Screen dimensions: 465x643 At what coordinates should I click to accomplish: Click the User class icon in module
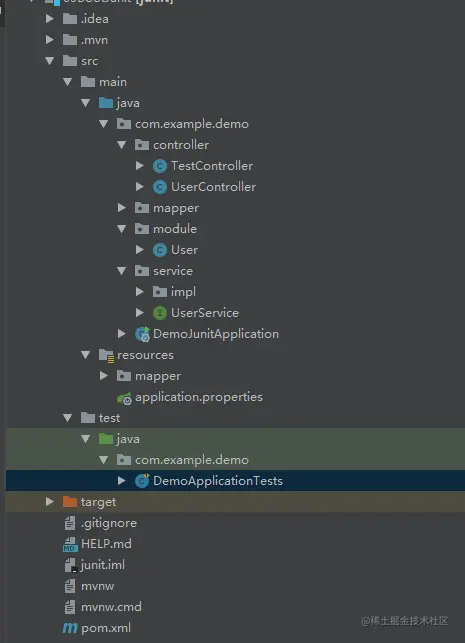tap(160, 250)
